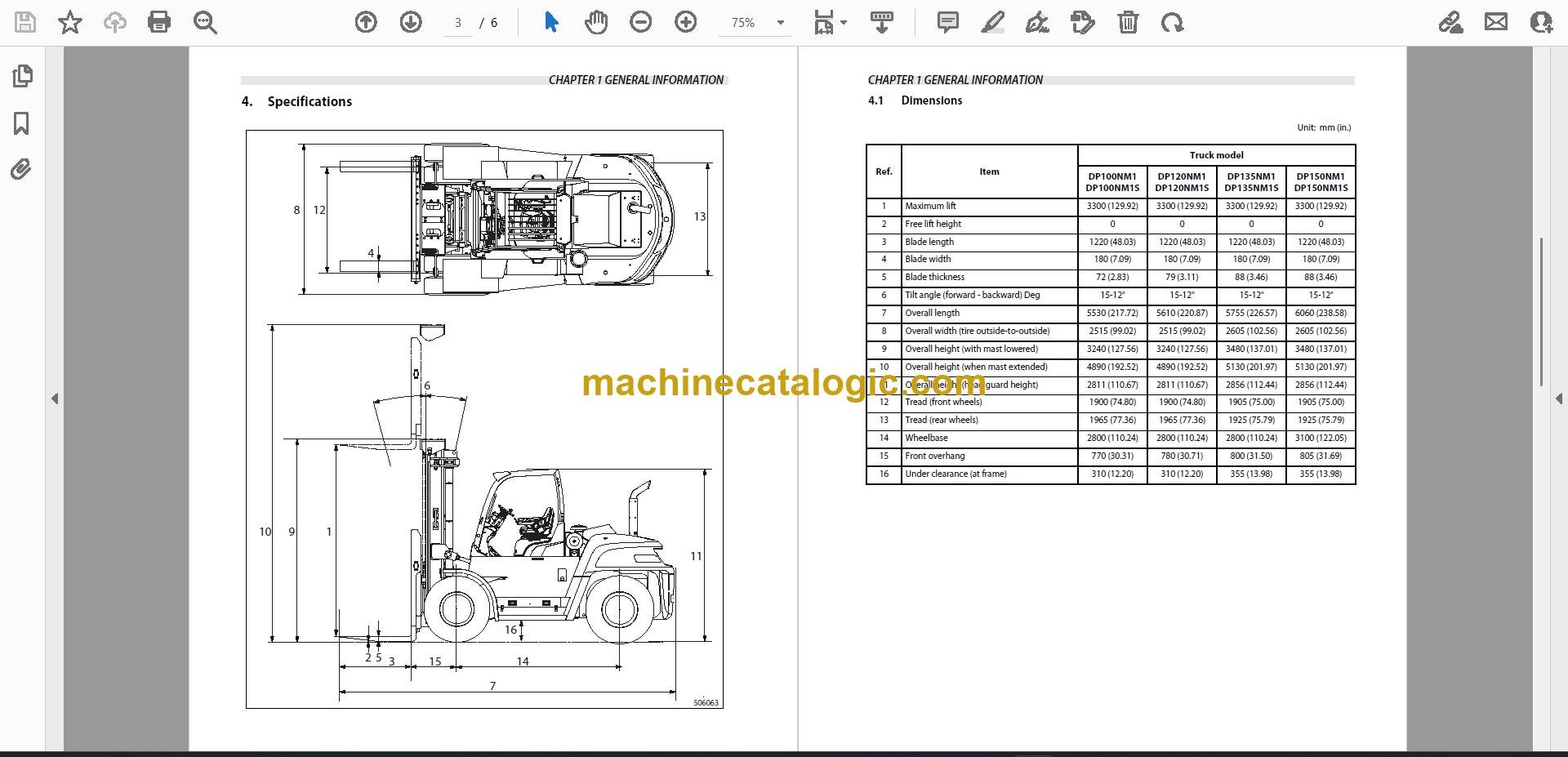Expand the right tools pane arrow
Viewport: 1568px width, 757px height.
pyautogui.click(x=1558, y=399)
